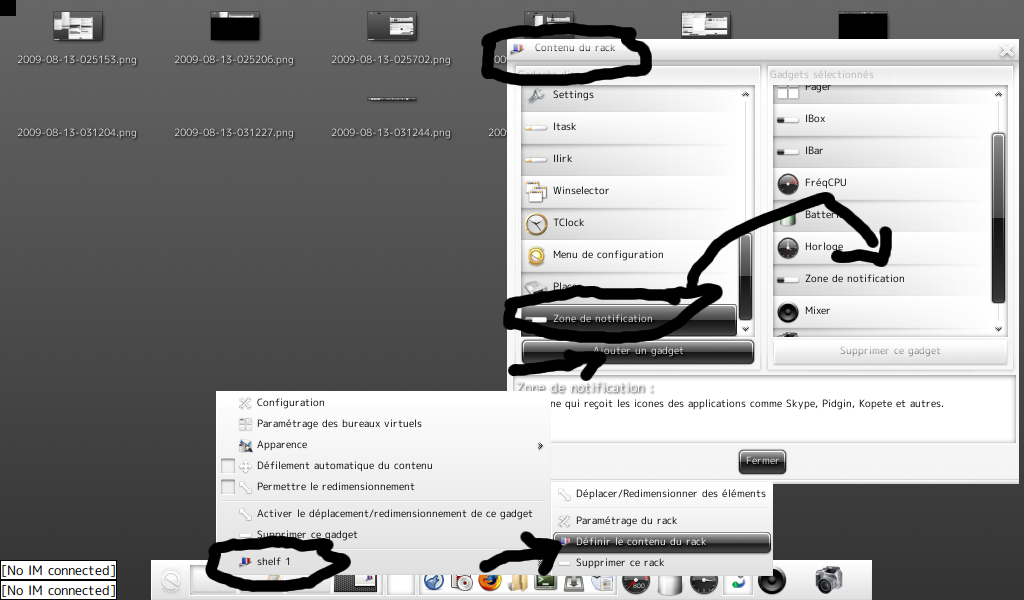Select the Winselector gadget icon
Screen dimensions: 1024x600
pyautogui.click(x=537, y=191)
